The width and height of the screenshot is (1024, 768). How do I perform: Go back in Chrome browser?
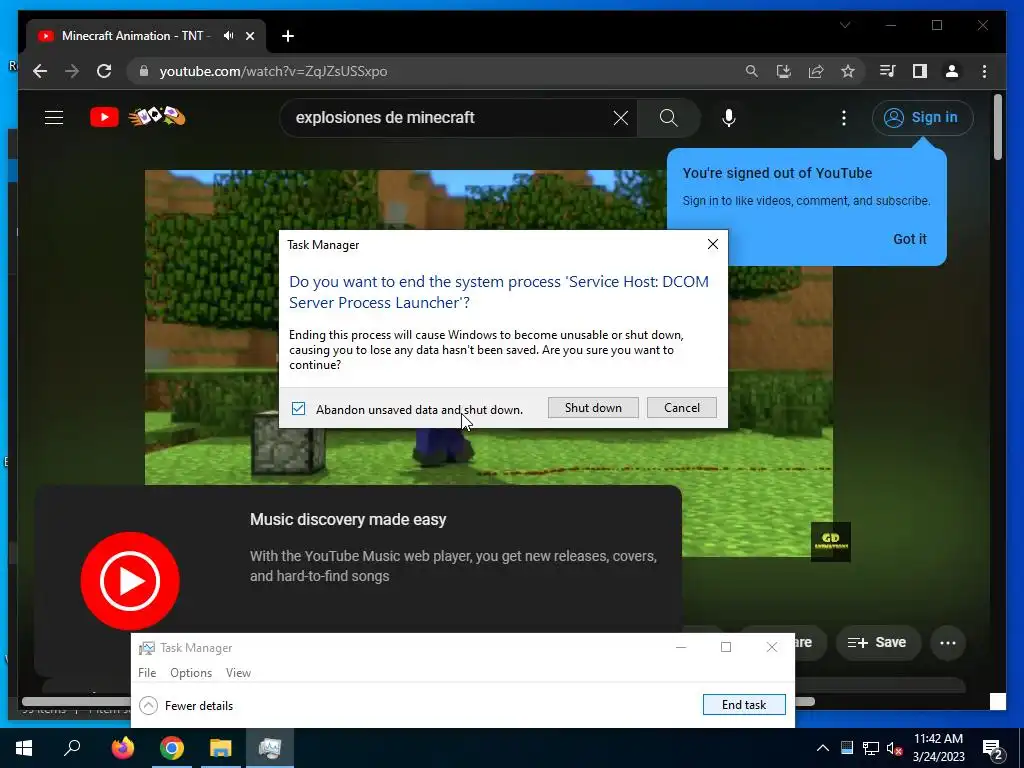pos(40,71)
